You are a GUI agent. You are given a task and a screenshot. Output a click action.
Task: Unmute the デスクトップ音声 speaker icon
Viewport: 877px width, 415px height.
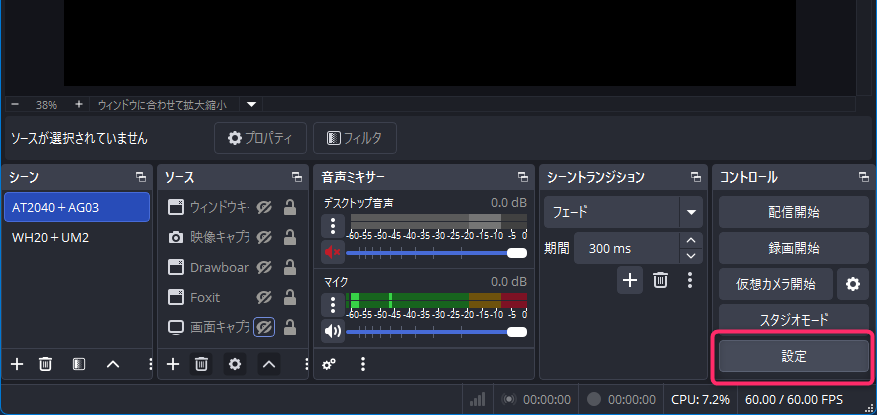tap(333, 252)
